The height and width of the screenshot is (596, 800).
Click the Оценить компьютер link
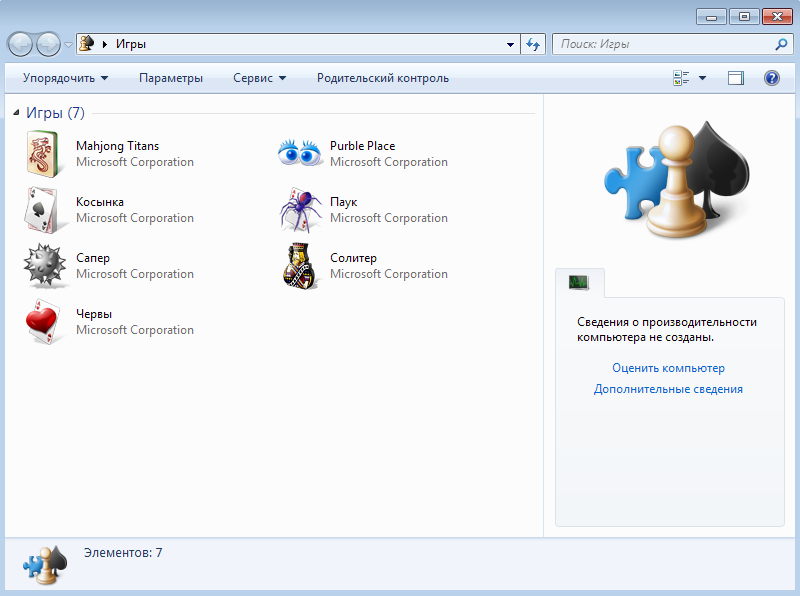(x=668, y=368)
